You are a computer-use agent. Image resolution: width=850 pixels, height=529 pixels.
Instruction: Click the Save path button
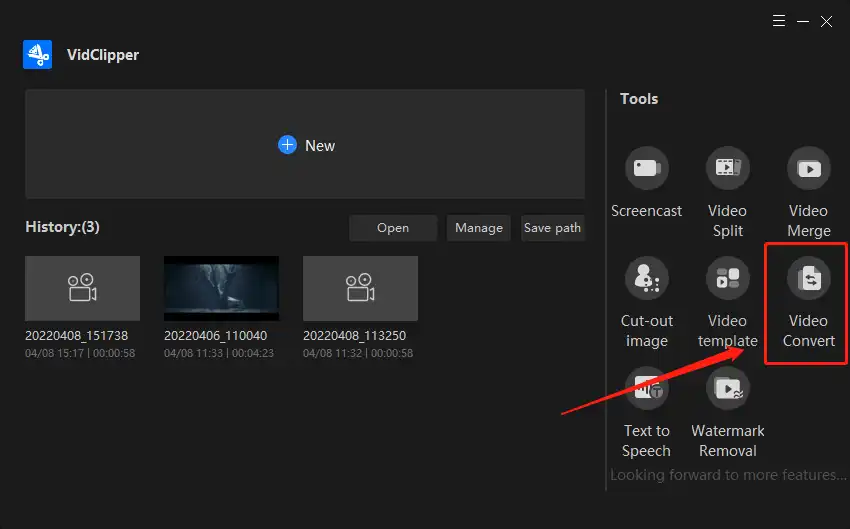(x=552, y=228)
